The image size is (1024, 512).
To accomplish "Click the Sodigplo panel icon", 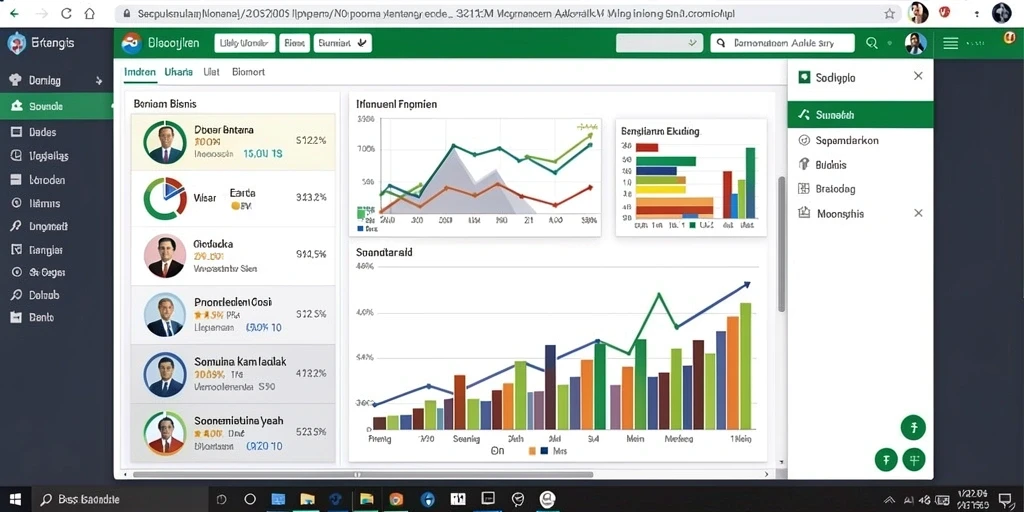I will pos(804,78).
